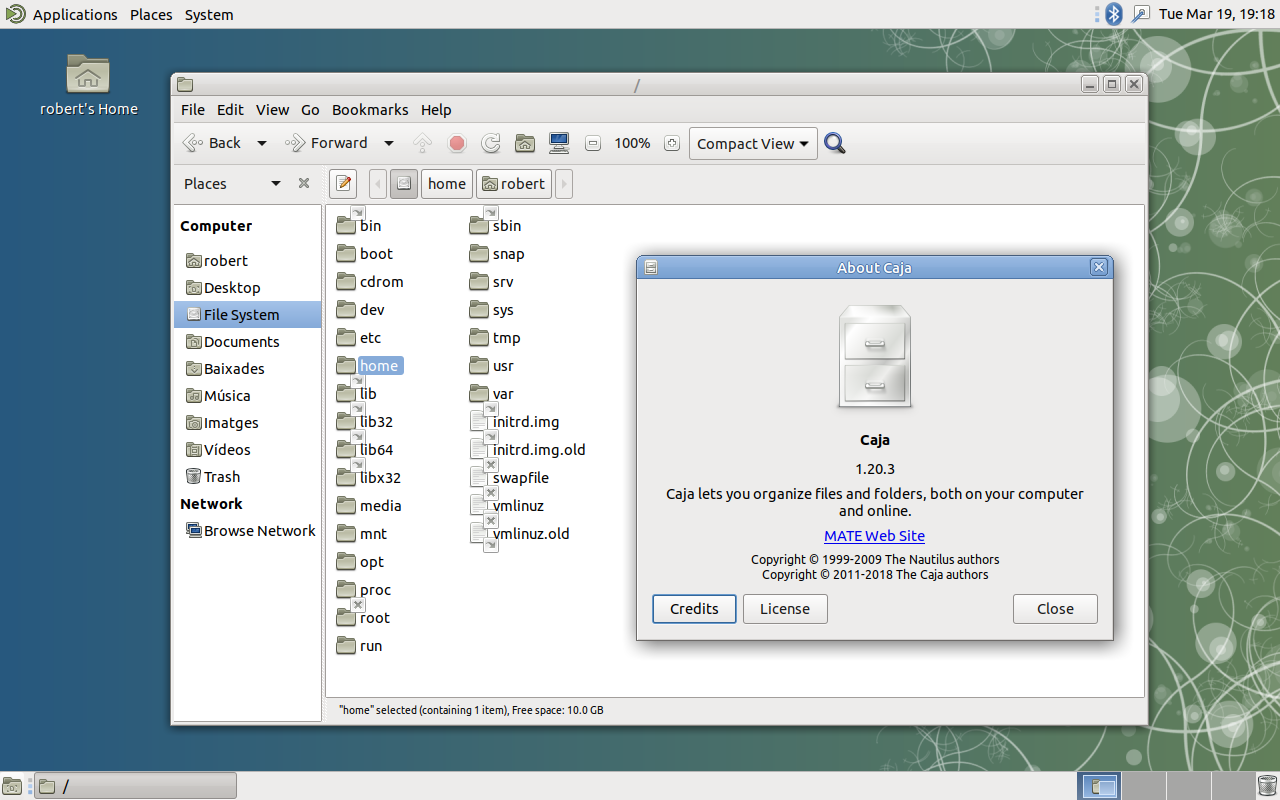Open the Back history dropdown arrow
The width and height of the screenshot is (1280, 800).
[262, 143]
